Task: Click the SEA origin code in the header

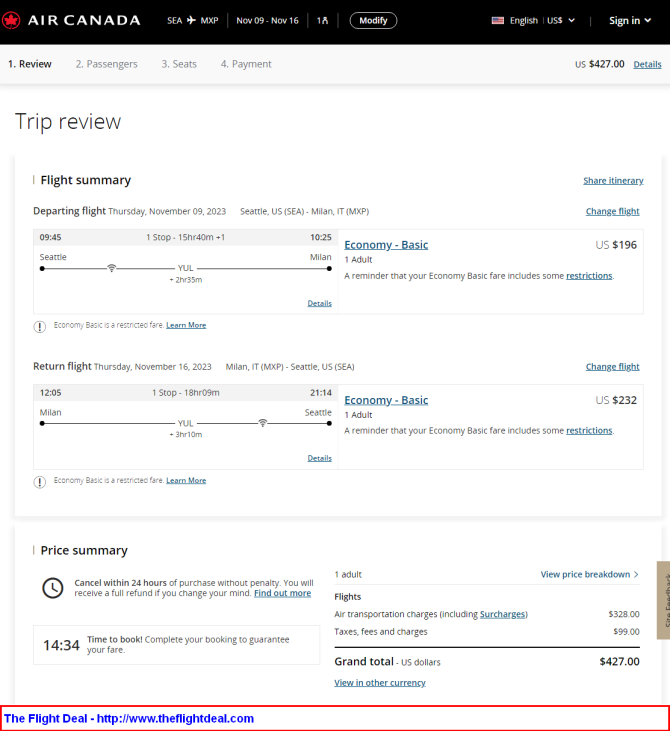Action: [174, 21]
